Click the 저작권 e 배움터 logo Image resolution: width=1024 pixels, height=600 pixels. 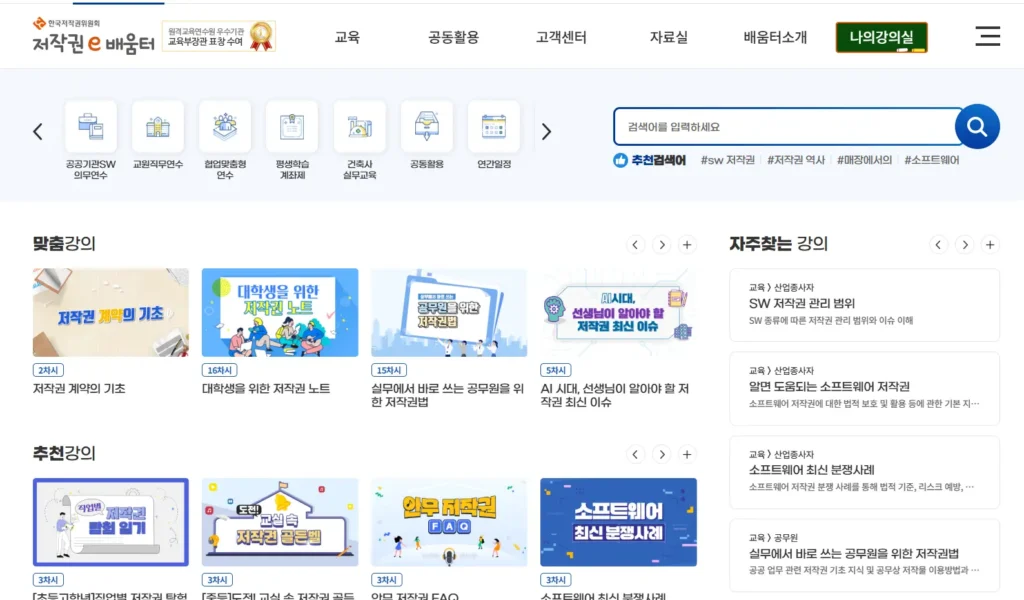[92, 44]
